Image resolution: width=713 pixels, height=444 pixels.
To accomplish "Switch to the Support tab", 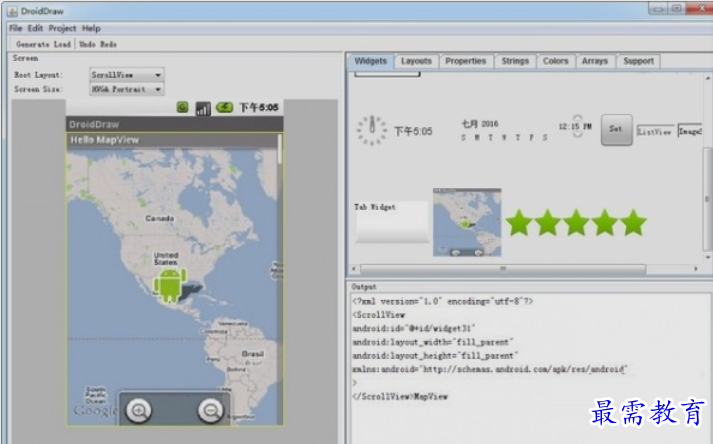I will [x=638, y=61].
